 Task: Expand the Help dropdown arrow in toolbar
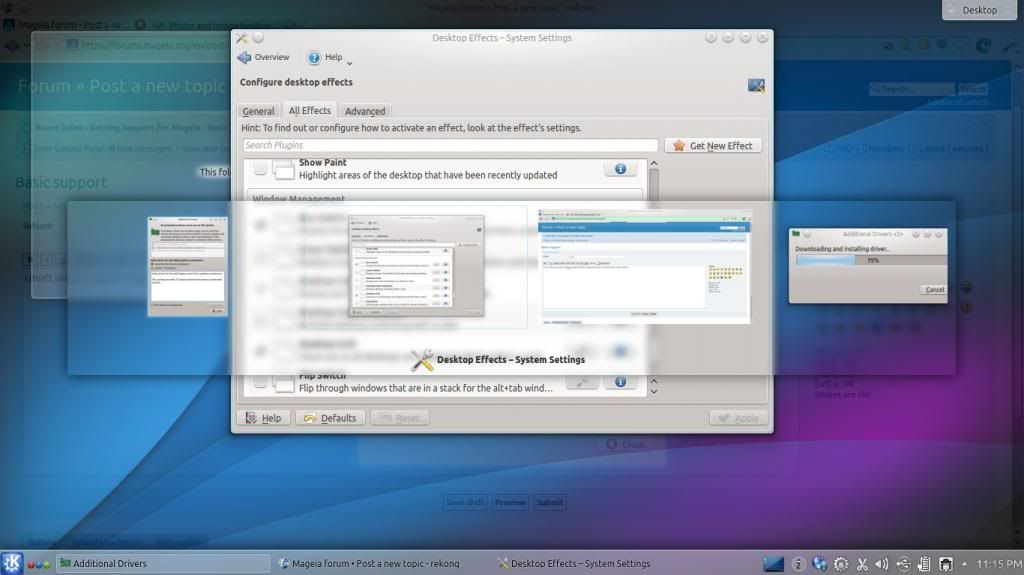(349, 63)
